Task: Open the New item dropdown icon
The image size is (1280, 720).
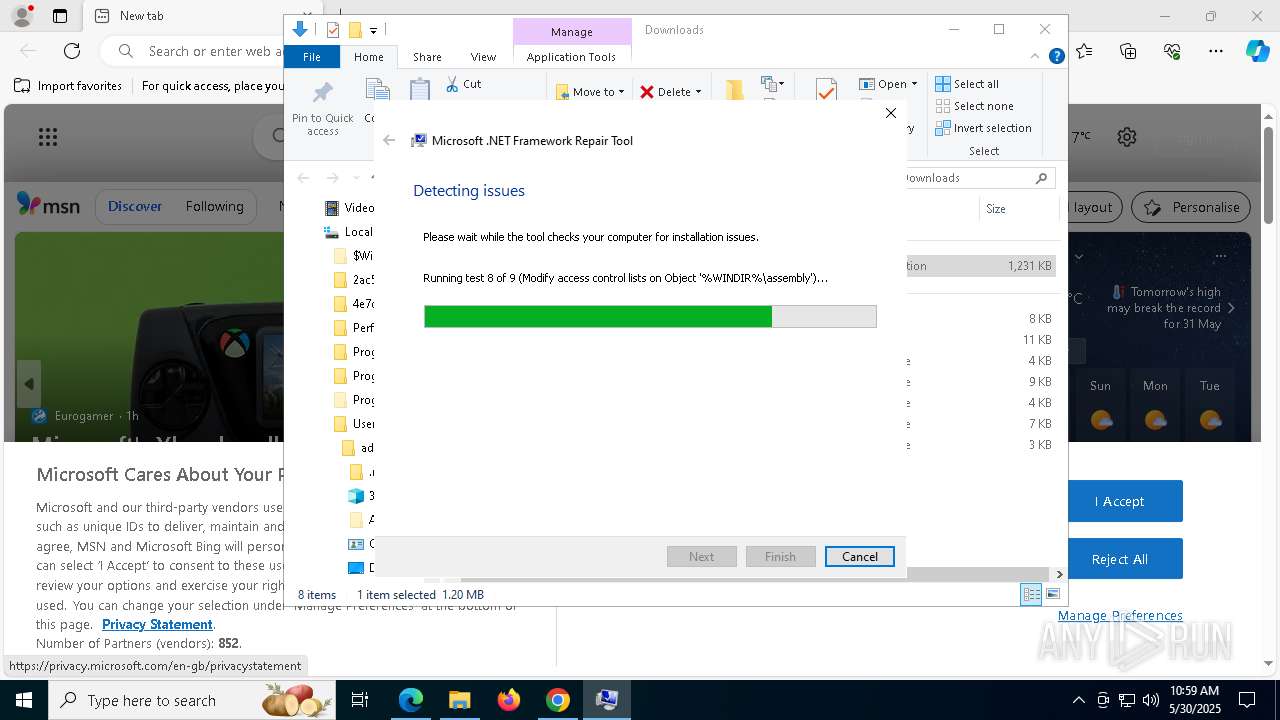Action: pyautogui.click(x=772, y=84)
